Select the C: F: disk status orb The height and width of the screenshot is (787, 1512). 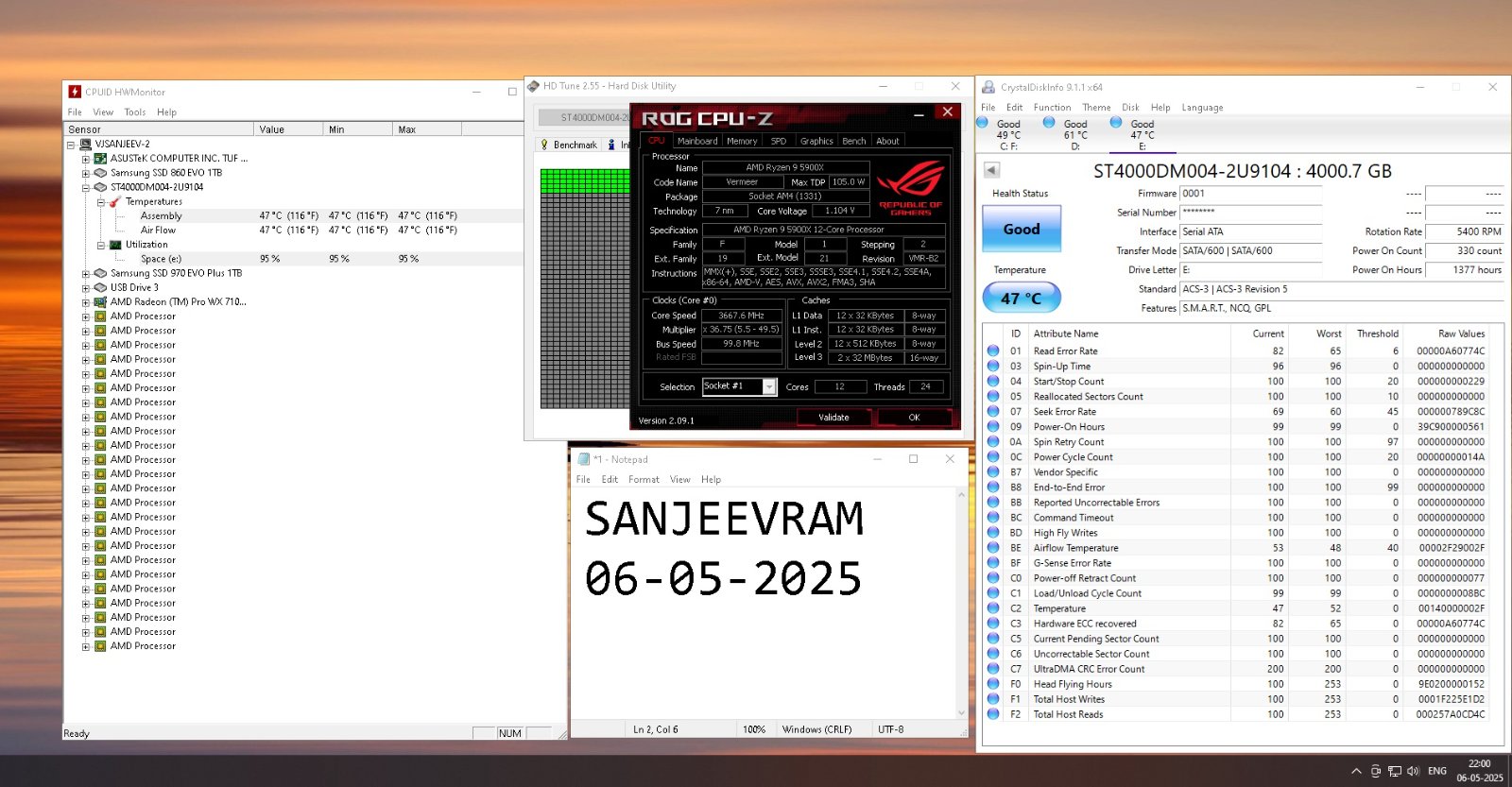coord(983,122)
